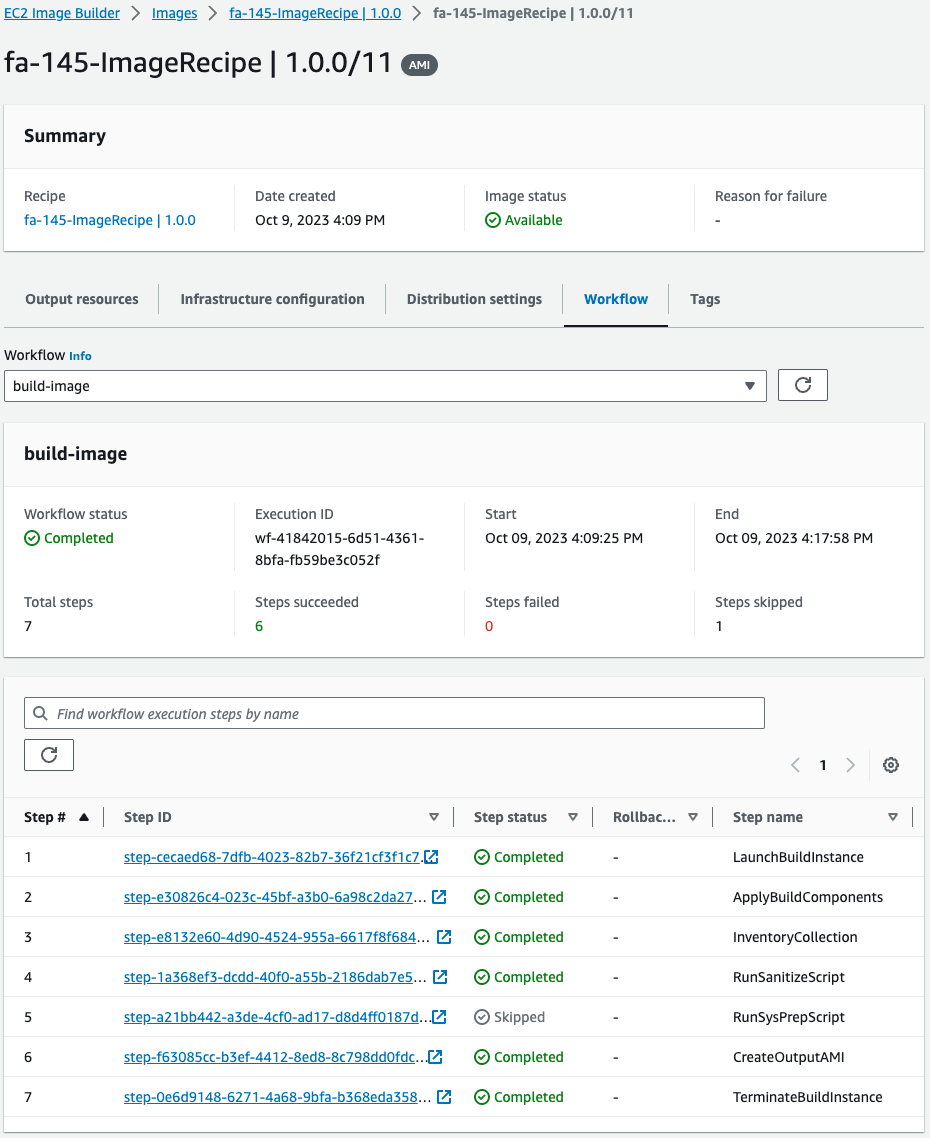Image resolution: width=930 pixels, height=1138 pixels.
Task: Refresh the workflow execution steps table
Action: [48, 754]
